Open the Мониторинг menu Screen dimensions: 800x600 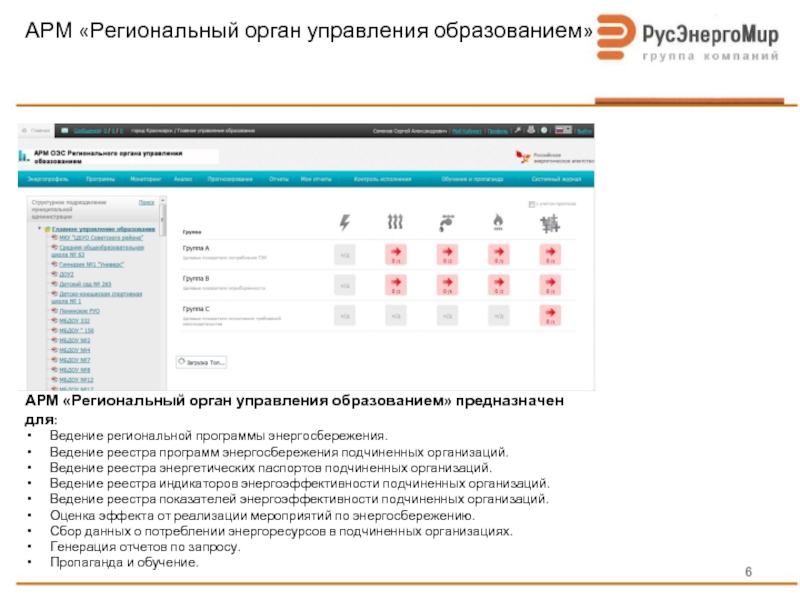coord(145,179)
